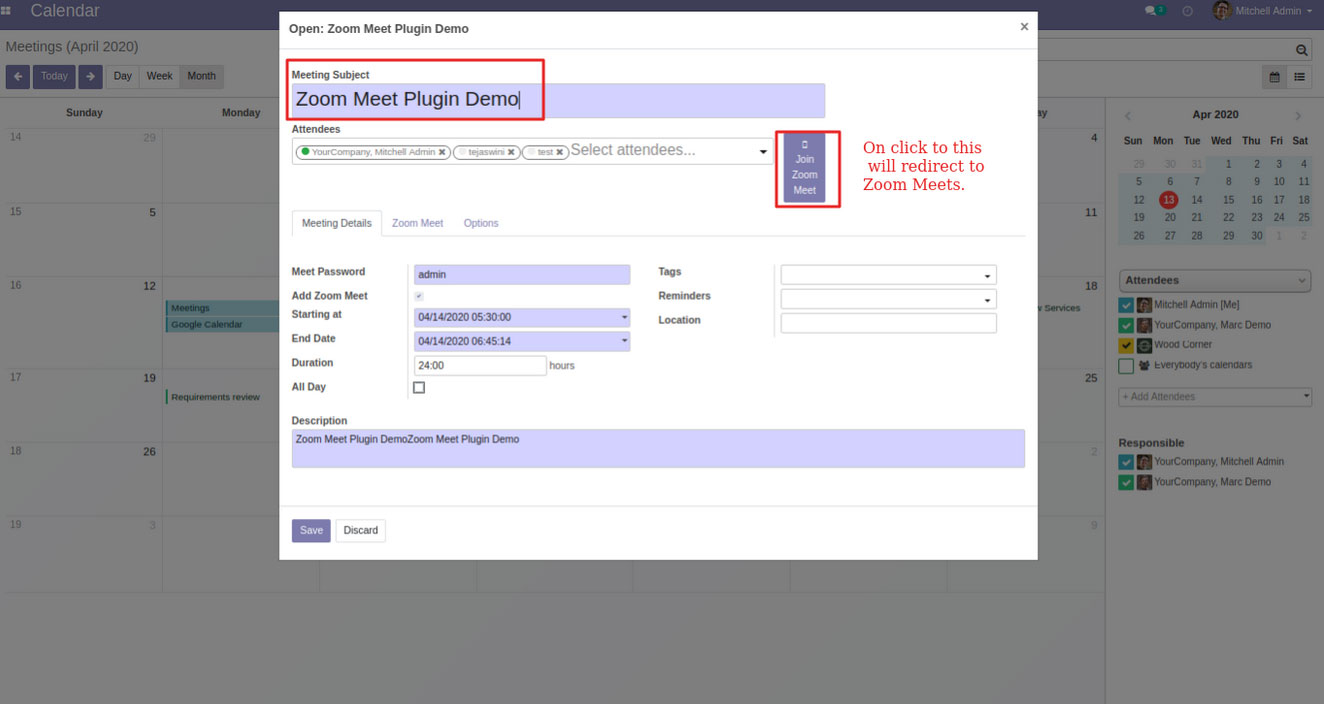Select the Meeting Details tab
The image size is (1324, 704).
pos(336,223)
